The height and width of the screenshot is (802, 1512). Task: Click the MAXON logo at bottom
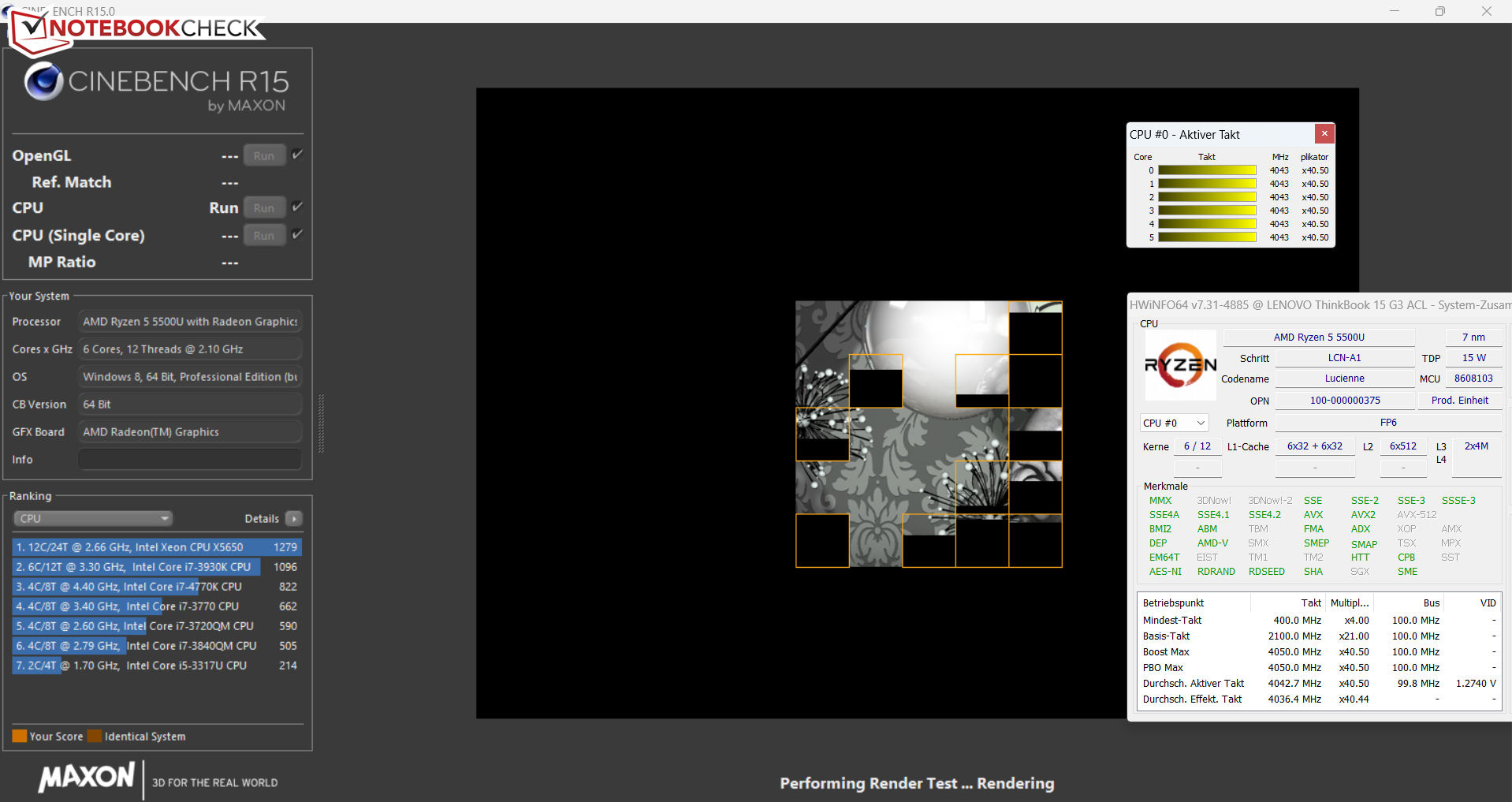[87, 778]
